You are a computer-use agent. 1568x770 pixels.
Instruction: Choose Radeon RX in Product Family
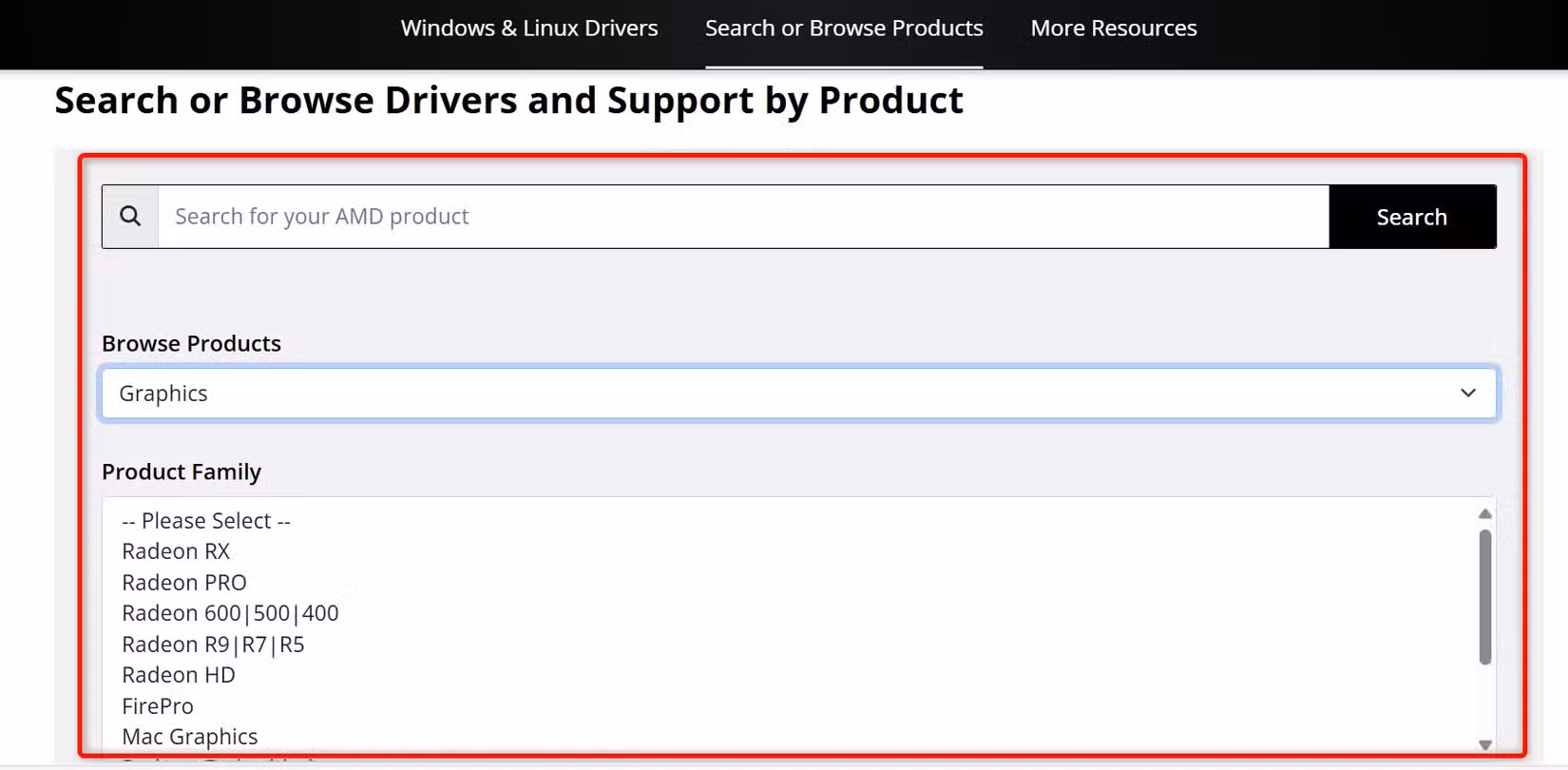[x=176, y=551]
